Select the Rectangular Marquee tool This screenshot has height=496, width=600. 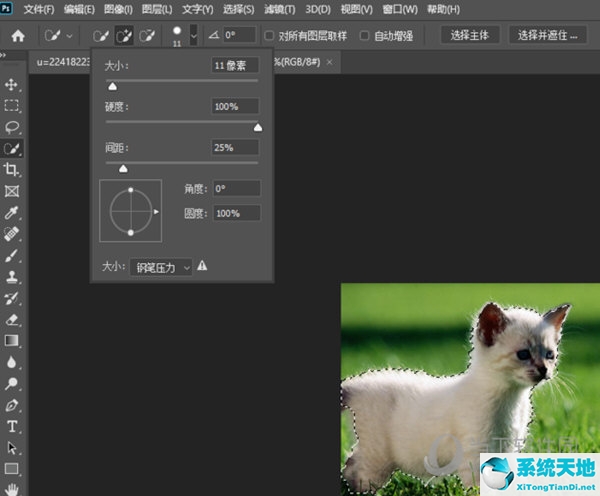[13, 106]
